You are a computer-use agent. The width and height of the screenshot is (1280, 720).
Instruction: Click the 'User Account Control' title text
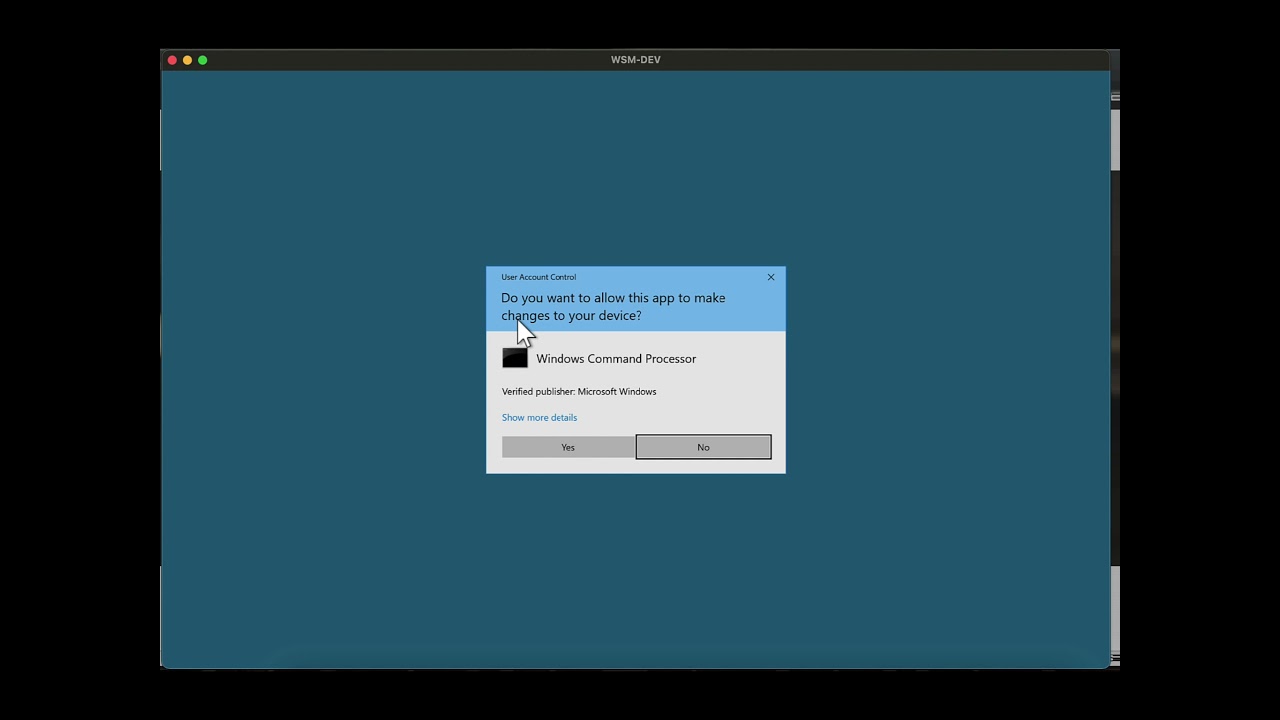click(x=538, y=277)
